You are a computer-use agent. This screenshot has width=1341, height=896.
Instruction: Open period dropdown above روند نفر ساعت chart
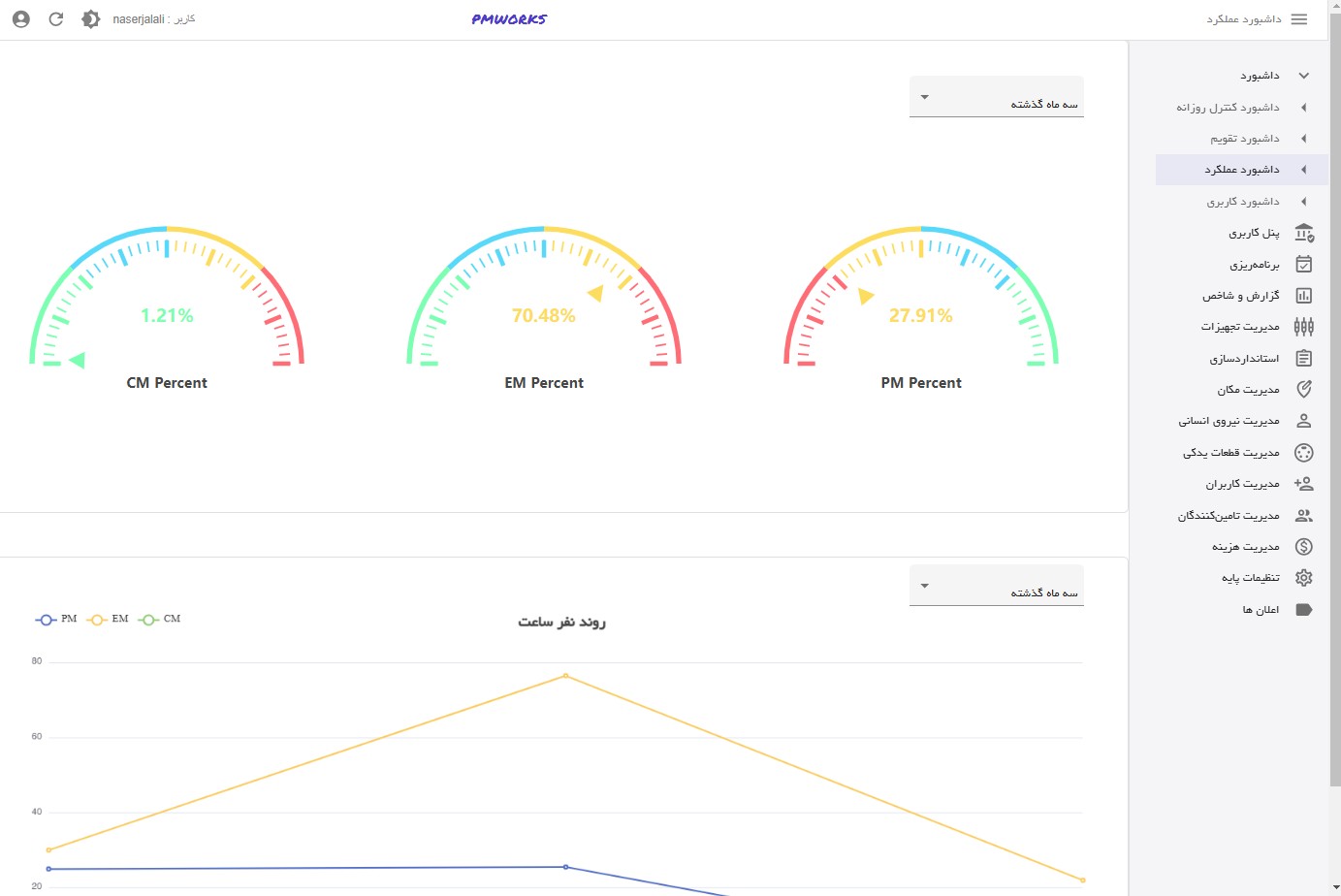coord(996,587)
